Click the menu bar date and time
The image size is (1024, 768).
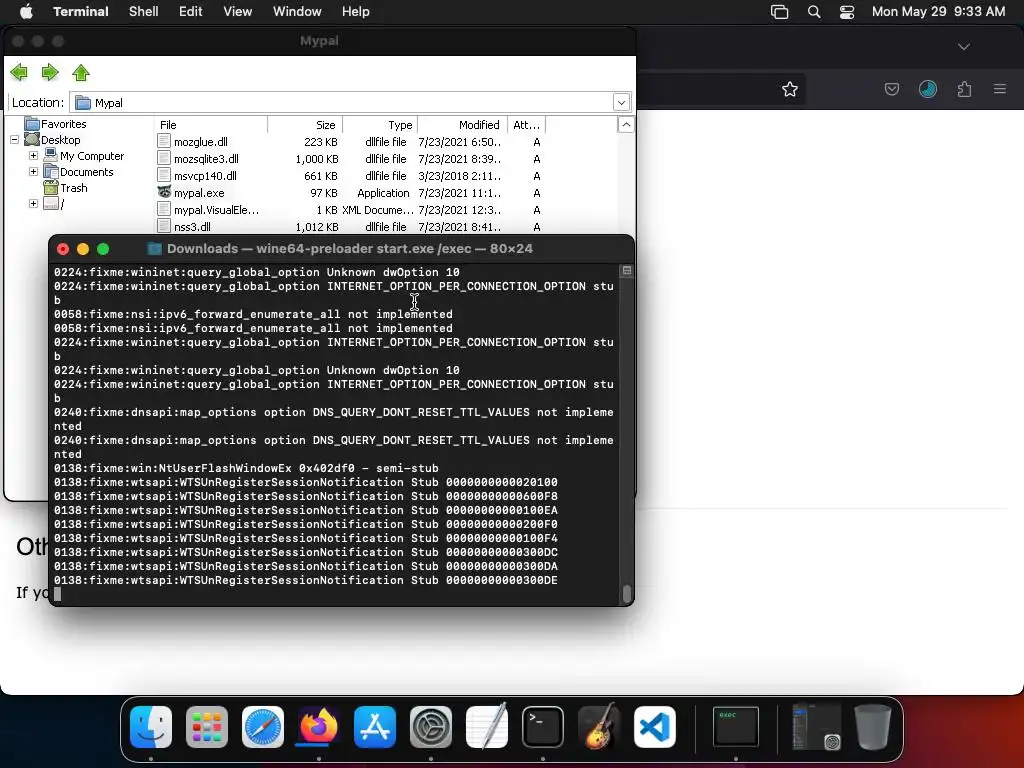[x=938, y=11]
